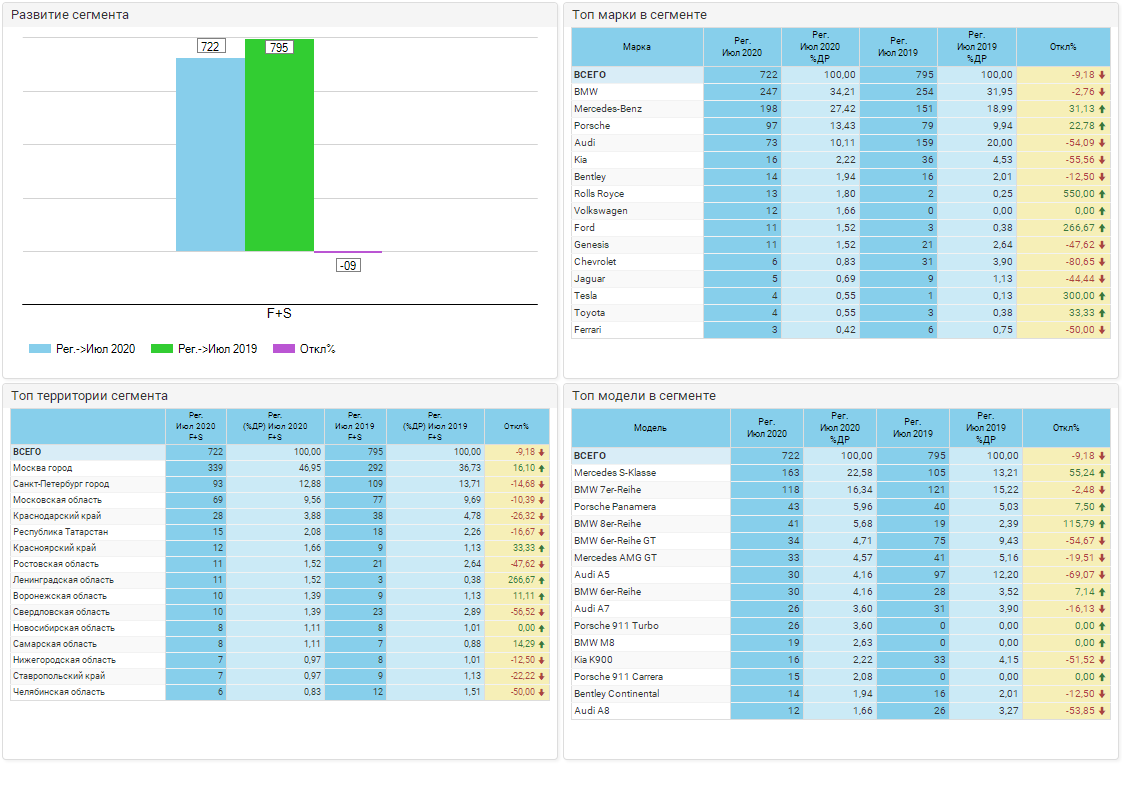The image size is (1122, 793).
Task: Select Республика Татарстан territory row
Action: coord(280,532)
